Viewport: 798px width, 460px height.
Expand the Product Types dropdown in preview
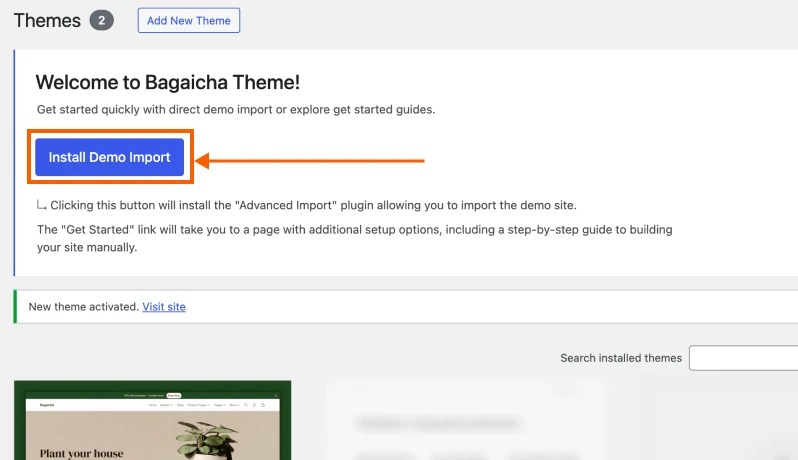pyautogui.click(x=197, y=405)
